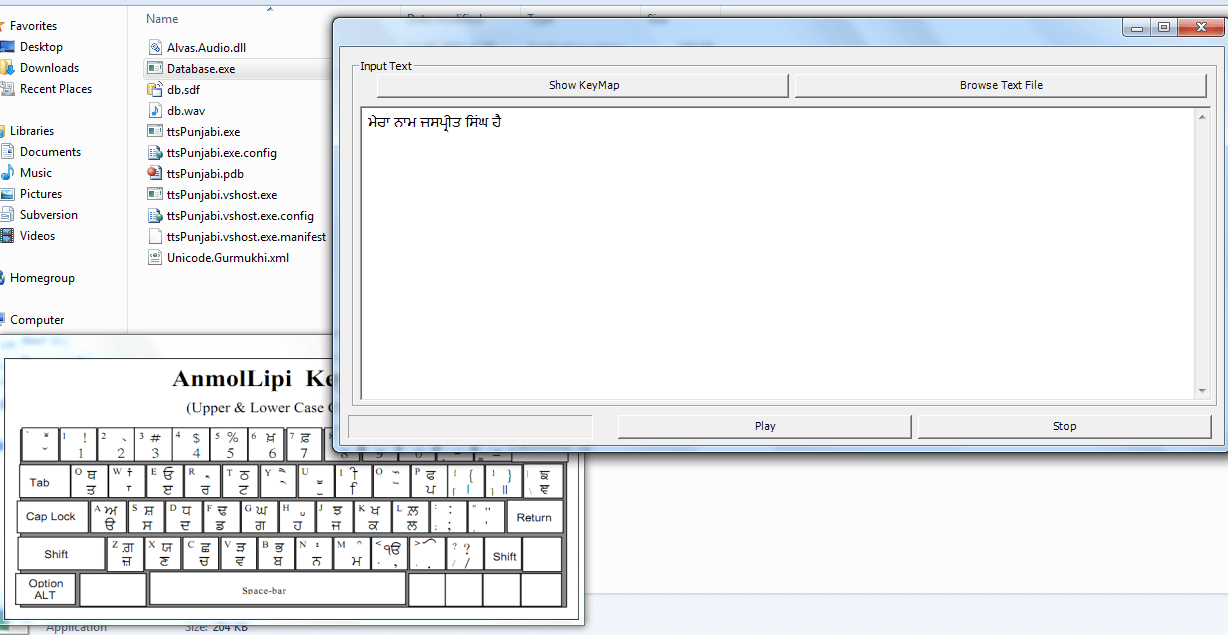Select the ttsPunjabi.pdb file icon

coord(155,173)
